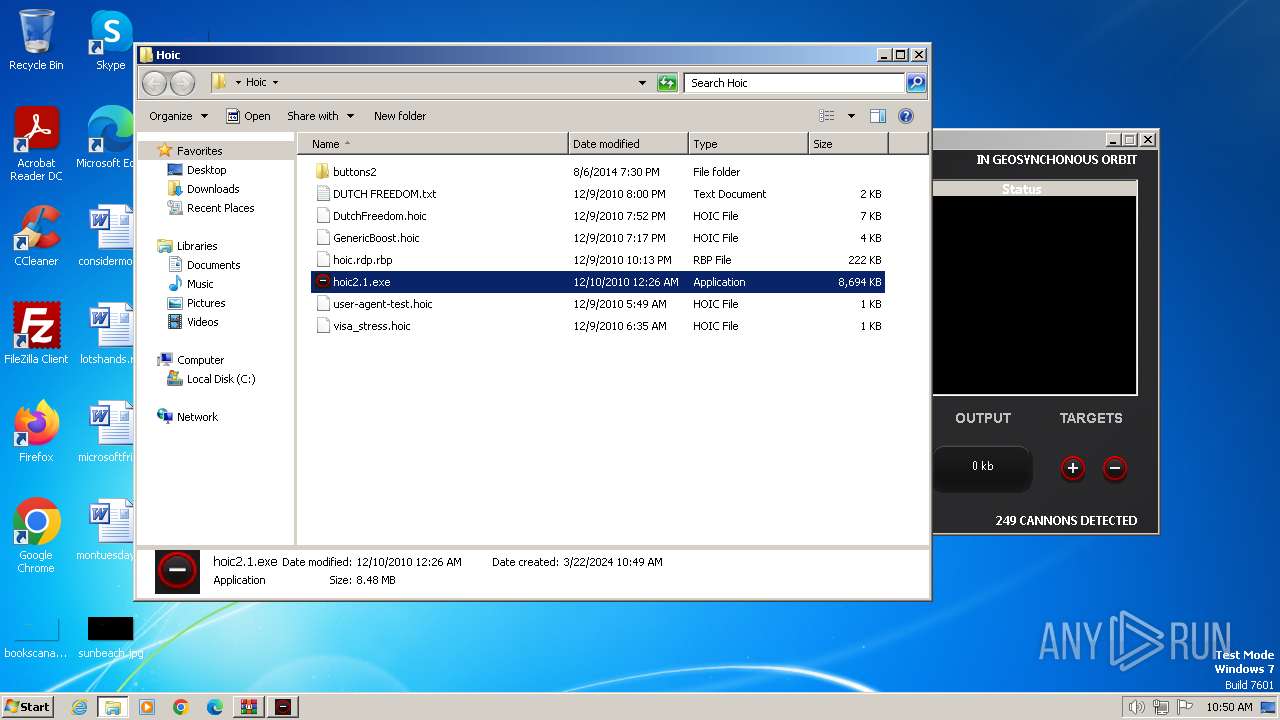Open Skype desktop shortcut
Screen dimensions: 1280x720
(x=110, y=41)
